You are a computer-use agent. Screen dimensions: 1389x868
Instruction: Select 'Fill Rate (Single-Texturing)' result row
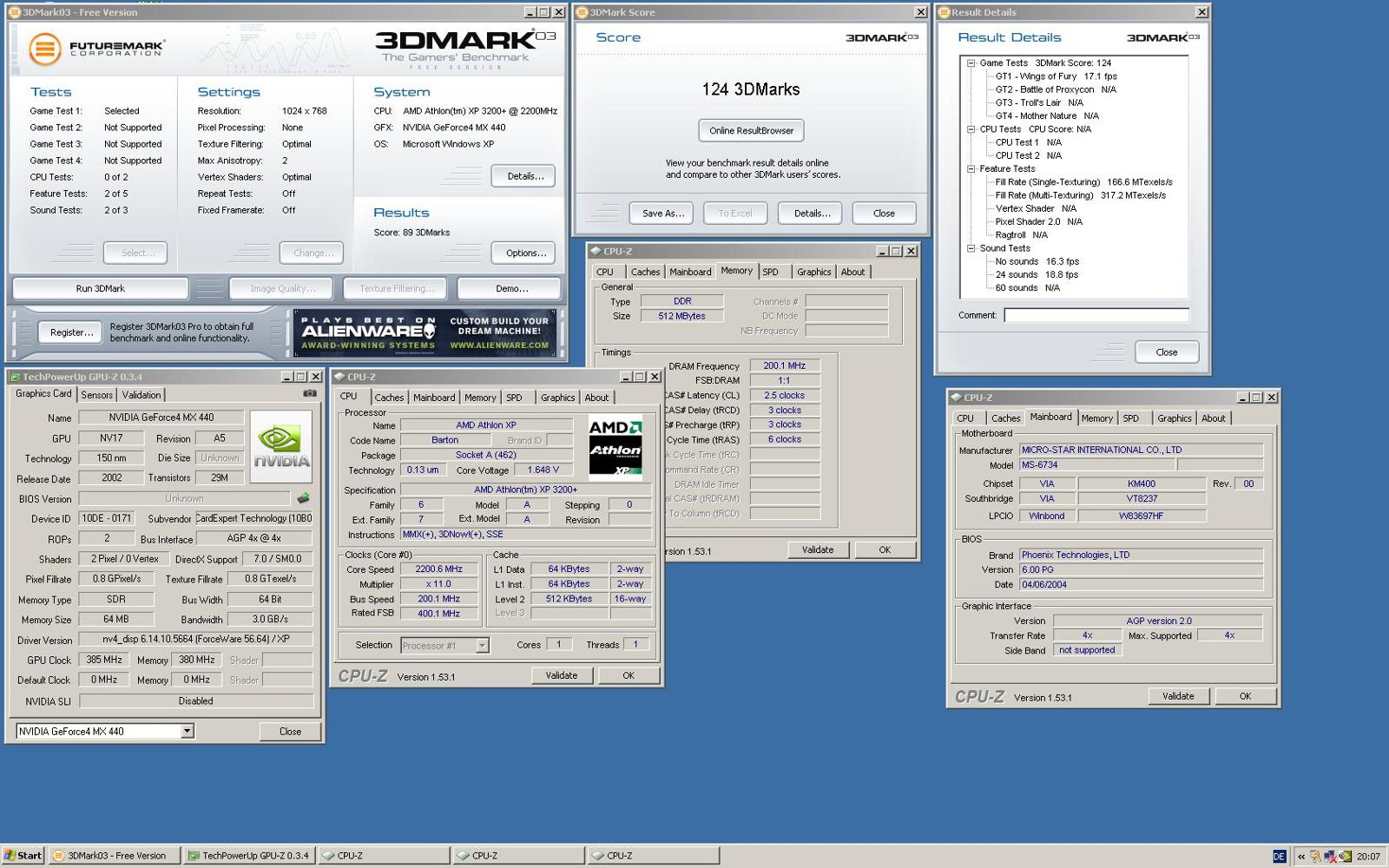(x=1083, y=182)
